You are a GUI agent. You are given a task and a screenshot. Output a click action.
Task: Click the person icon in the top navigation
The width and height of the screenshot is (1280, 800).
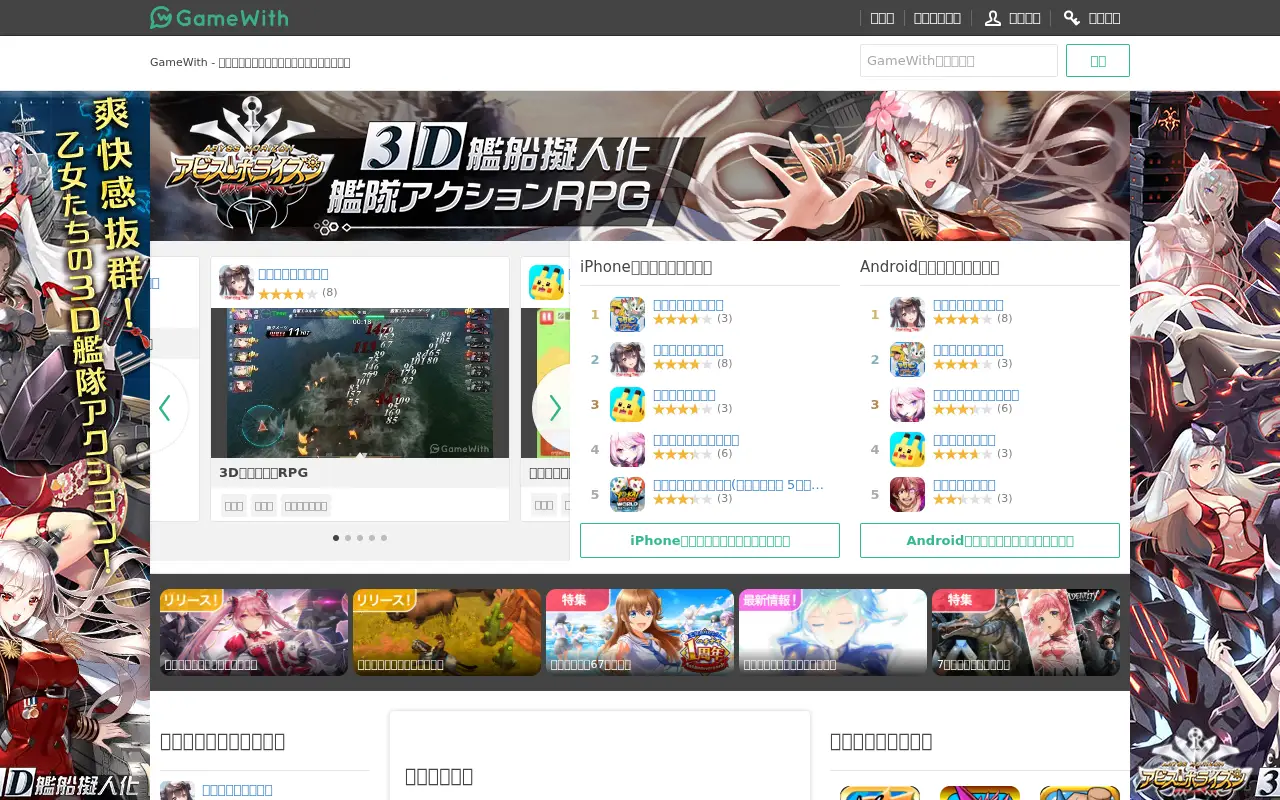(993, 18)
